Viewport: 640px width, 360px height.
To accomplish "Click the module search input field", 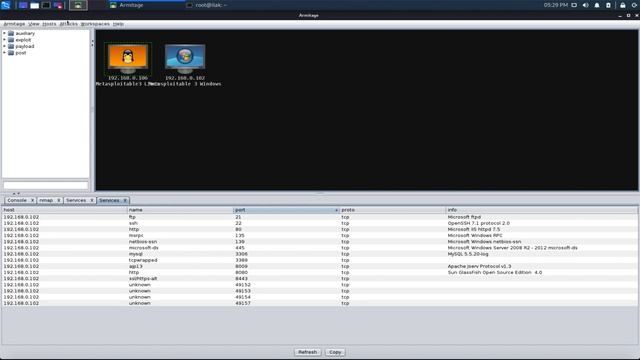I will pyautogui.click(x=46, y=185).
